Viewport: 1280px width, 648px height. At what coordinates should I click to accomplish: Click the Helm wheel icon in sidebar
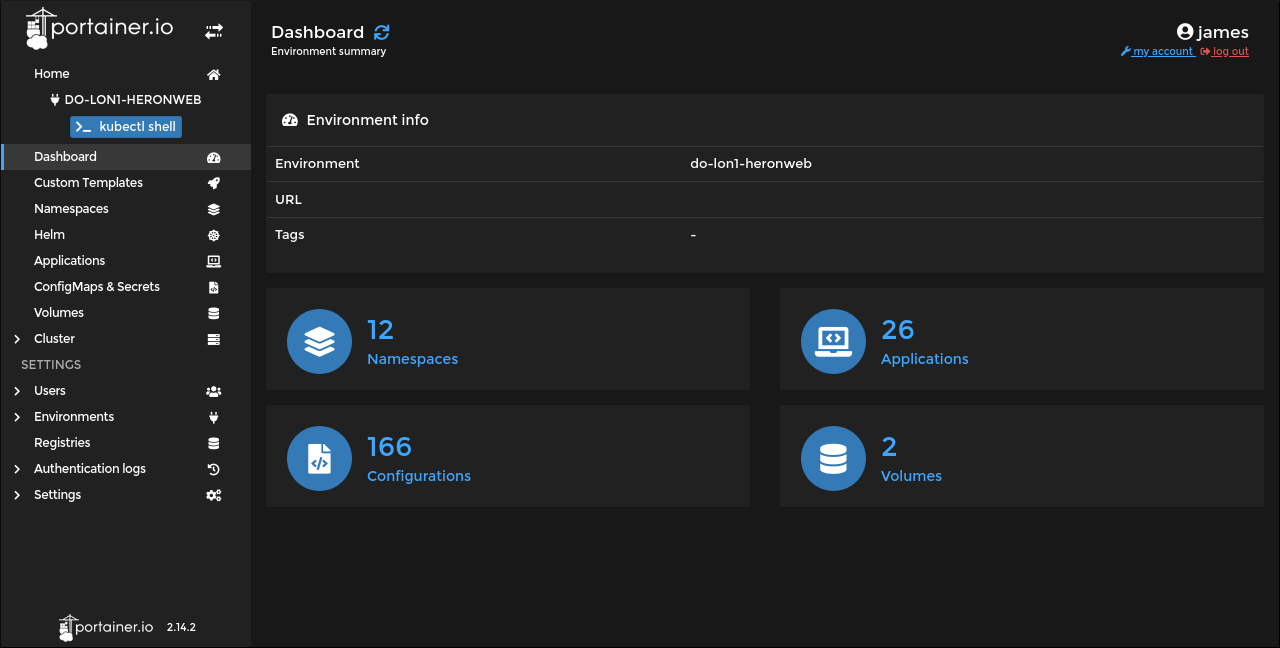point(213,235)
